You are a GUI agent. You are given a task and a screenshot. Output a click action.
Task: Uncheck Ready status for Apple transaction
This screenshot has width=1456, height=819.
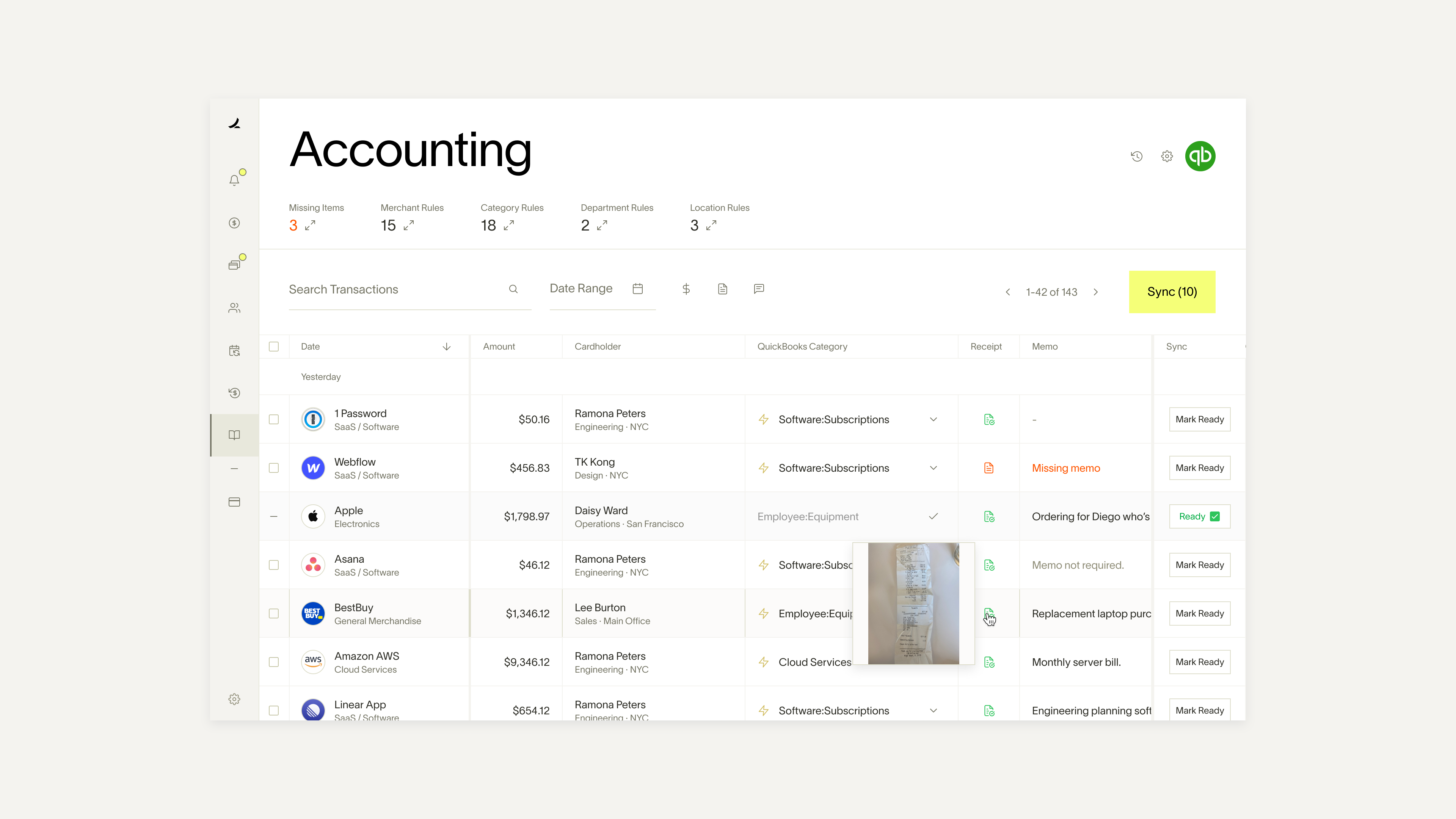tap(1214, 516)
